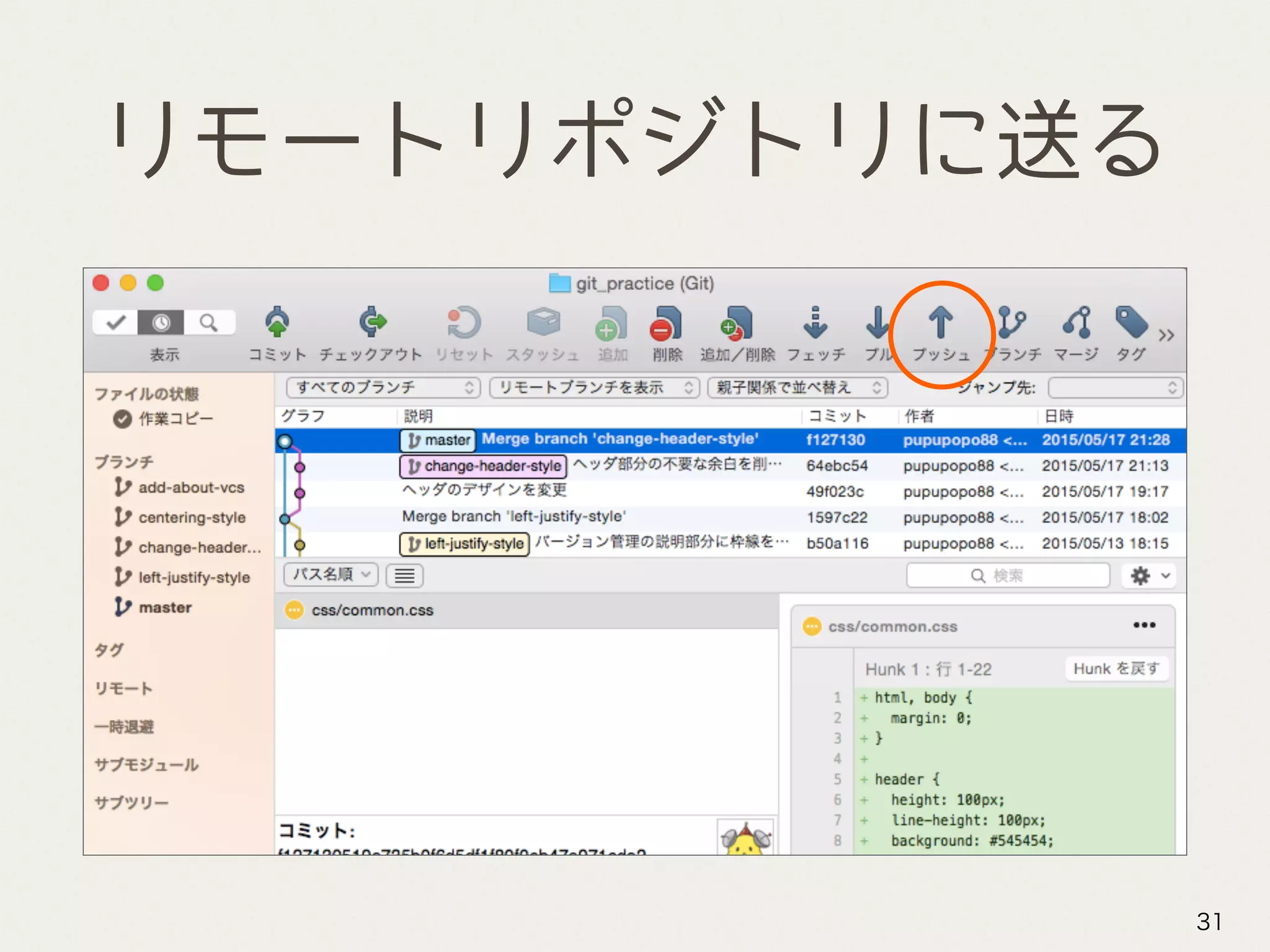Open the 親子関係で並べ替え dropdown
The width and height of the screenshot is (1270, 952).
797,387
